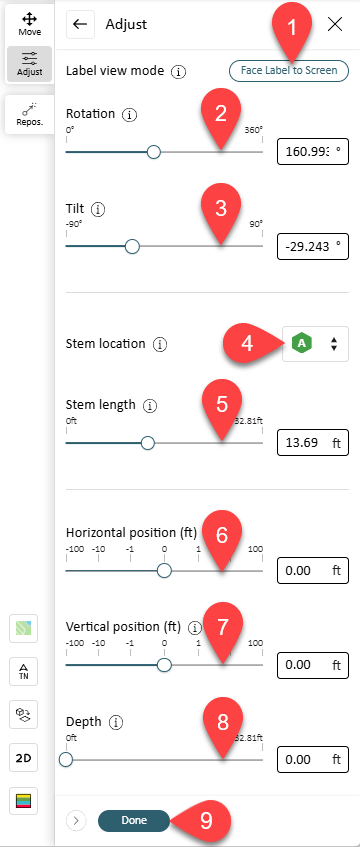Image resolution: width=360 pixels, height=847 pixels.
Task: Show info for Stem location
Action: pyautogui.click(x=159, y=344)
